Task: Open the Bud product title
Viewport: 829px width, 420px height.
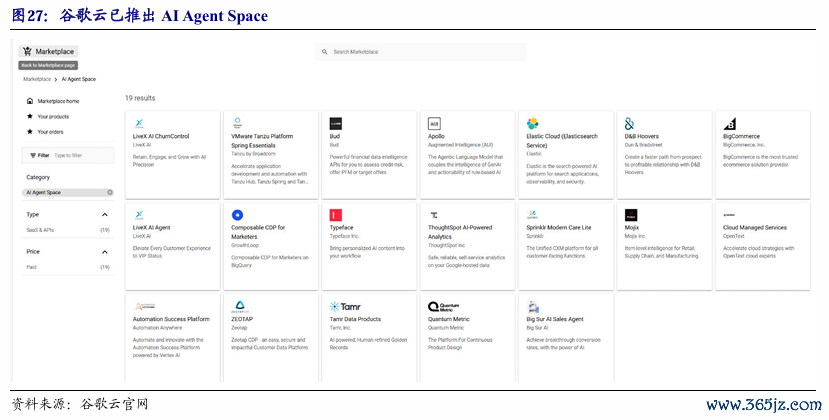Action: pos(335,136)
